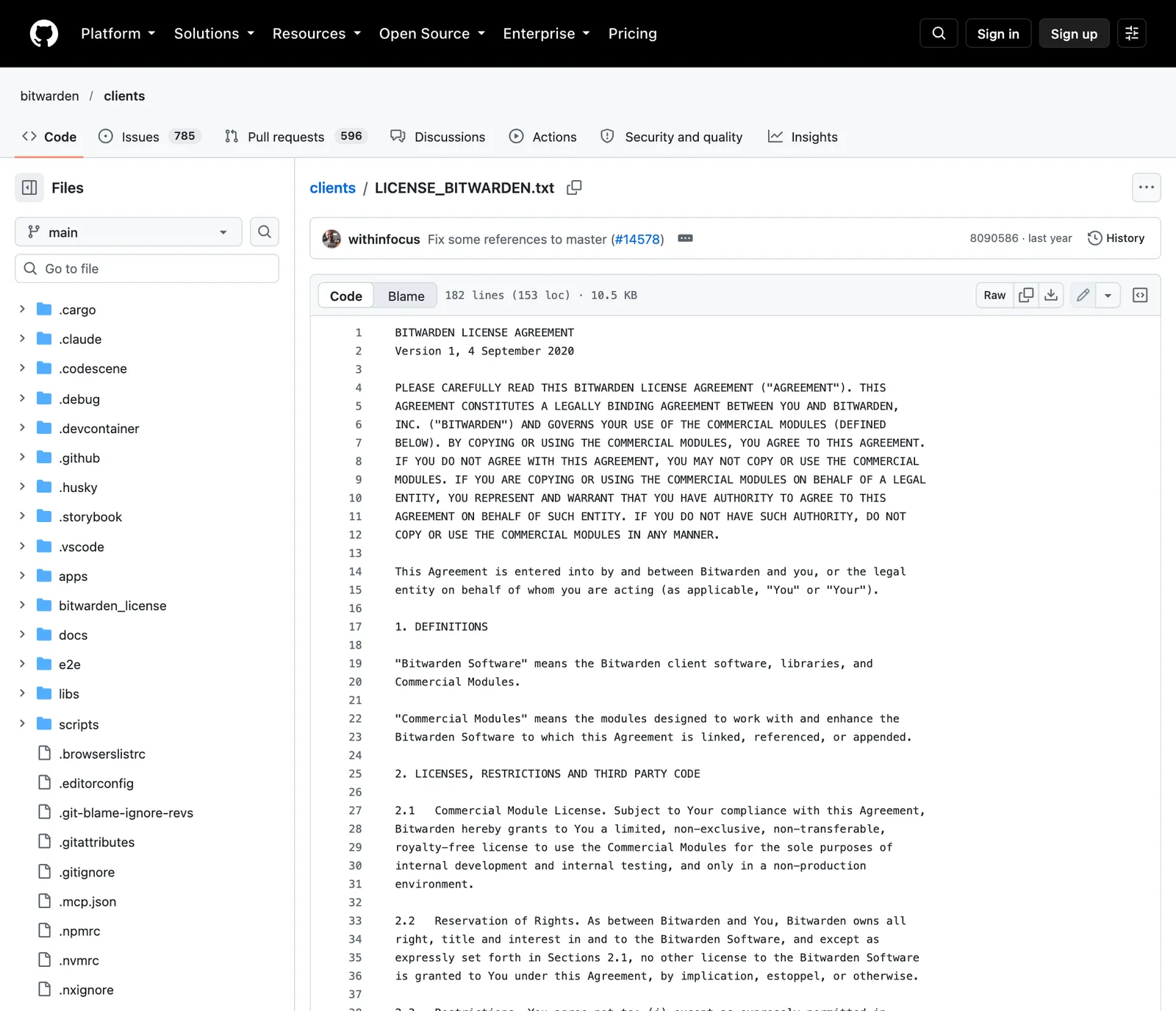The height and width of the screenshot is (1011, 1176).
Task: Open the header appearance settings icon
Action: tap(1132, 34)
